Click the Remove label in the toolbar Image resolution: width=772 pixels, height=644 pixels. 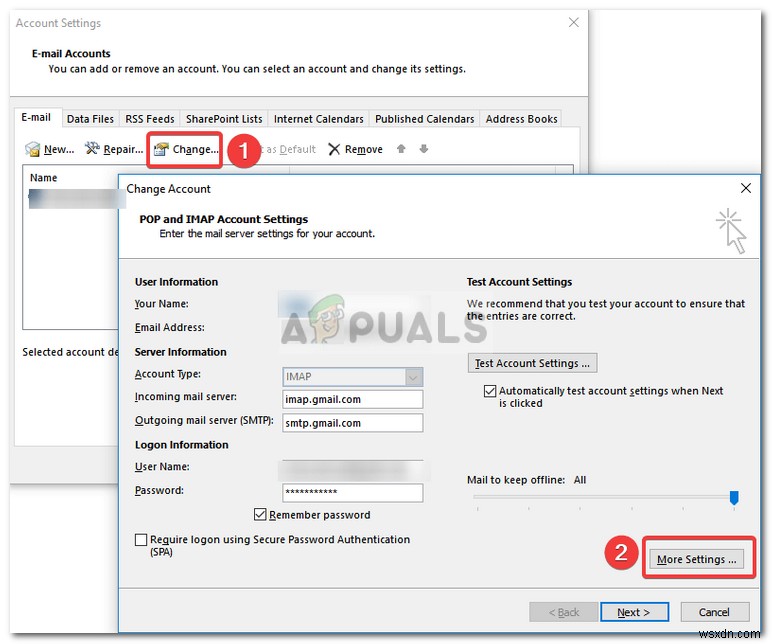tap(363, 149)
